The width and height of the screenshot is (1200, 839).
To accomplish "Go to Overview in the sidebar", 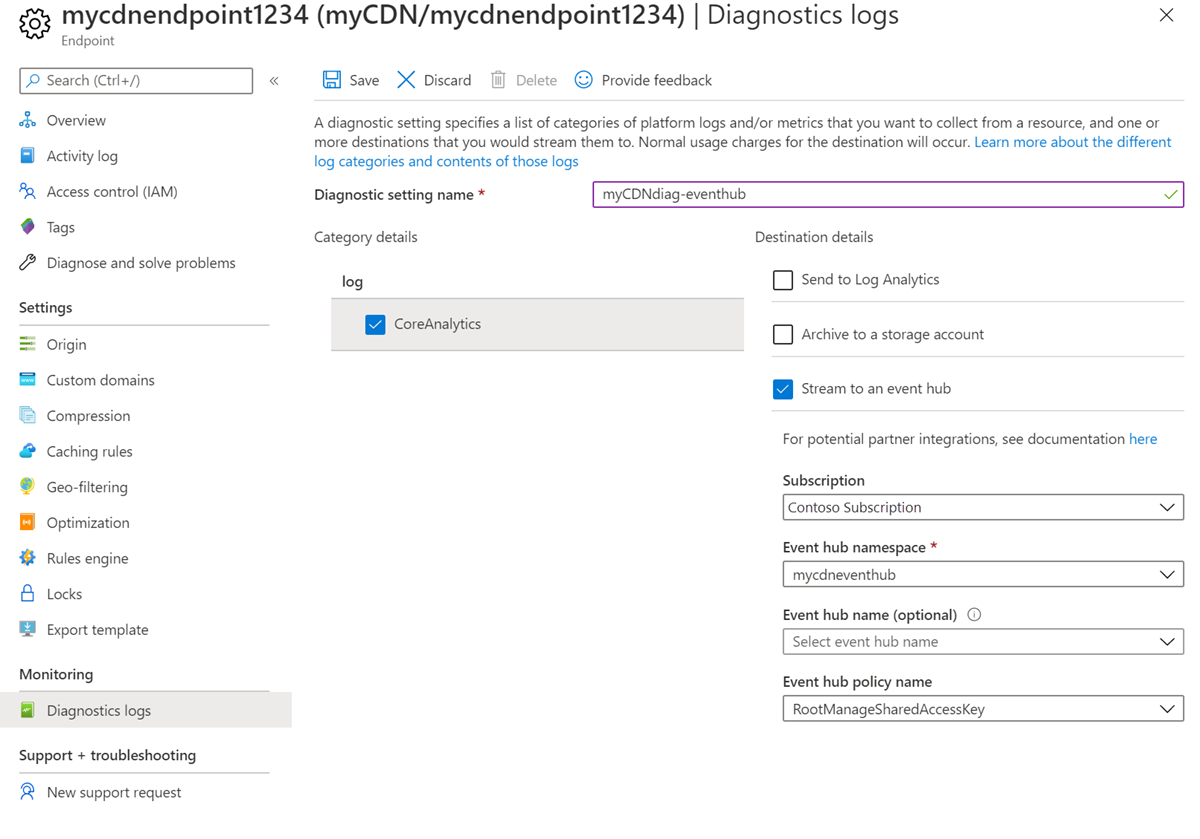I will [76, 120].
